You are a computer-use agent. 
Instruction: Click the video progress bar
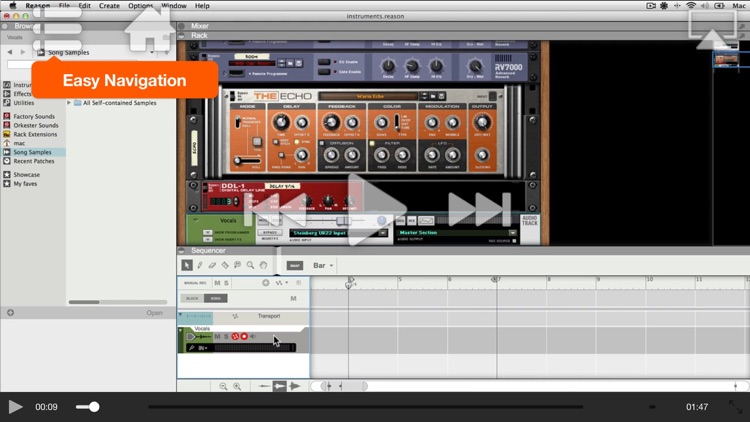pos(365,407)
